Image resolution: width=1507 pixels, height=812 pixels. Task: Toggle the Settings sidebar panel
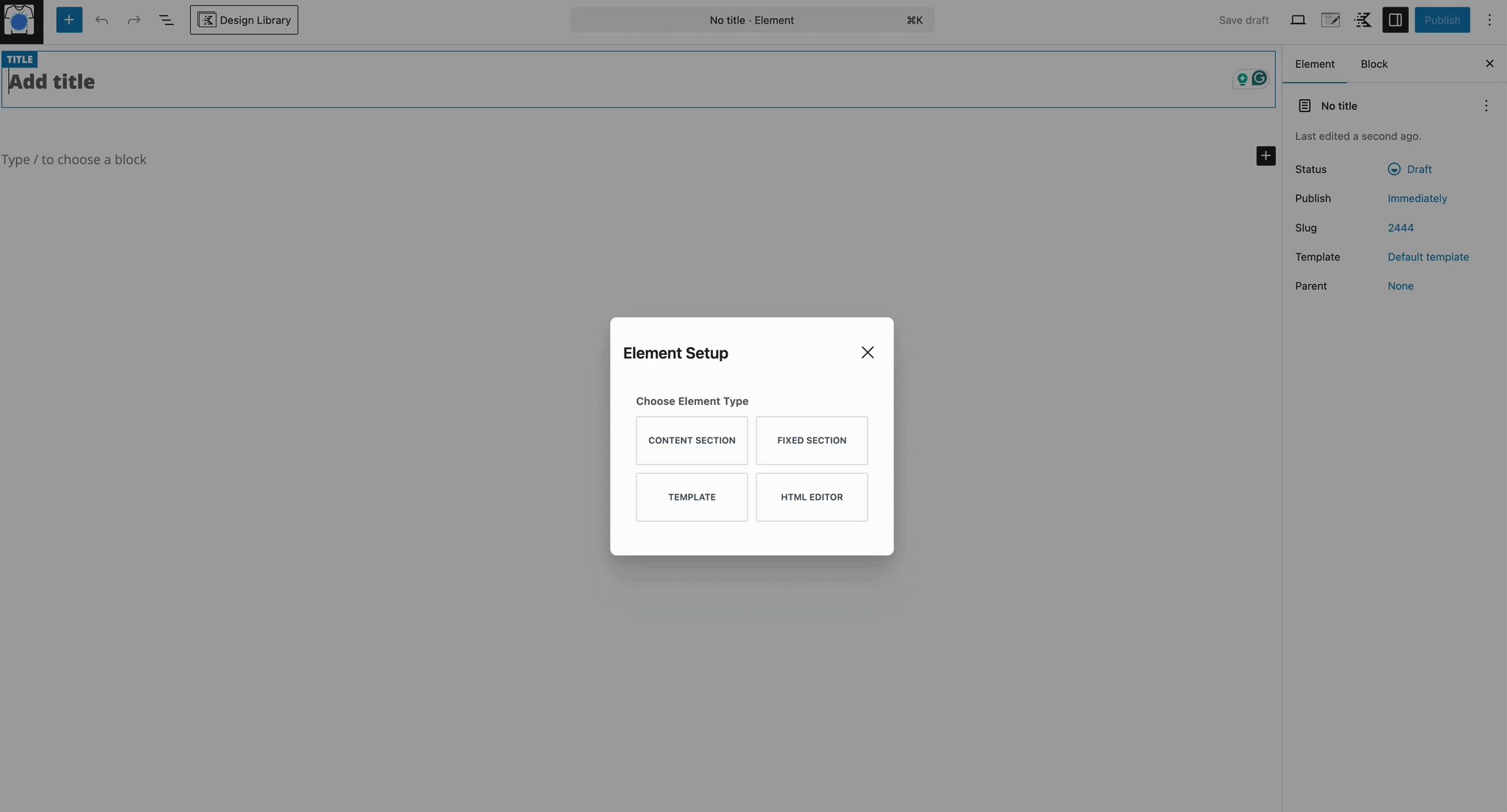1395,20
